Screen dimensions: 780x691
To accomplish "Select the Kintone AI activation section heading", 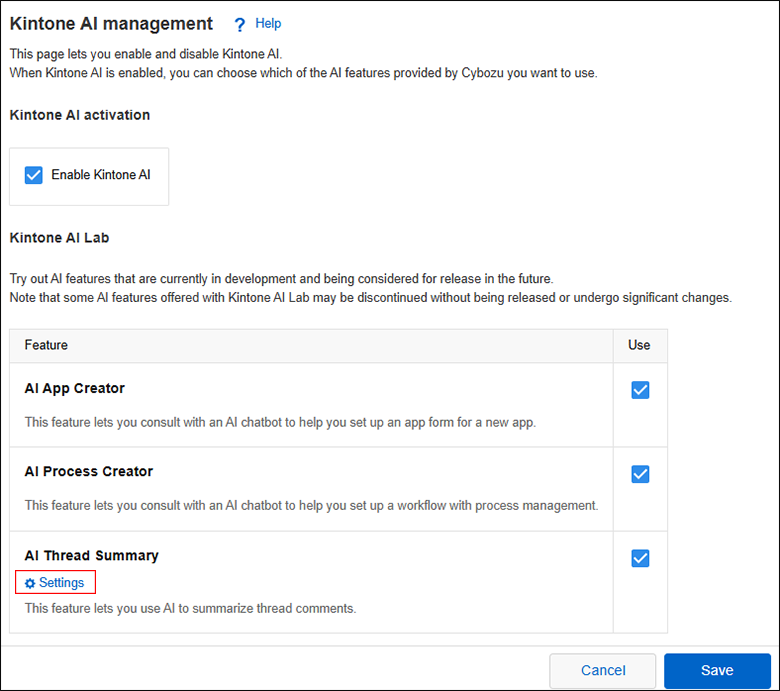I will click(80, 115).
